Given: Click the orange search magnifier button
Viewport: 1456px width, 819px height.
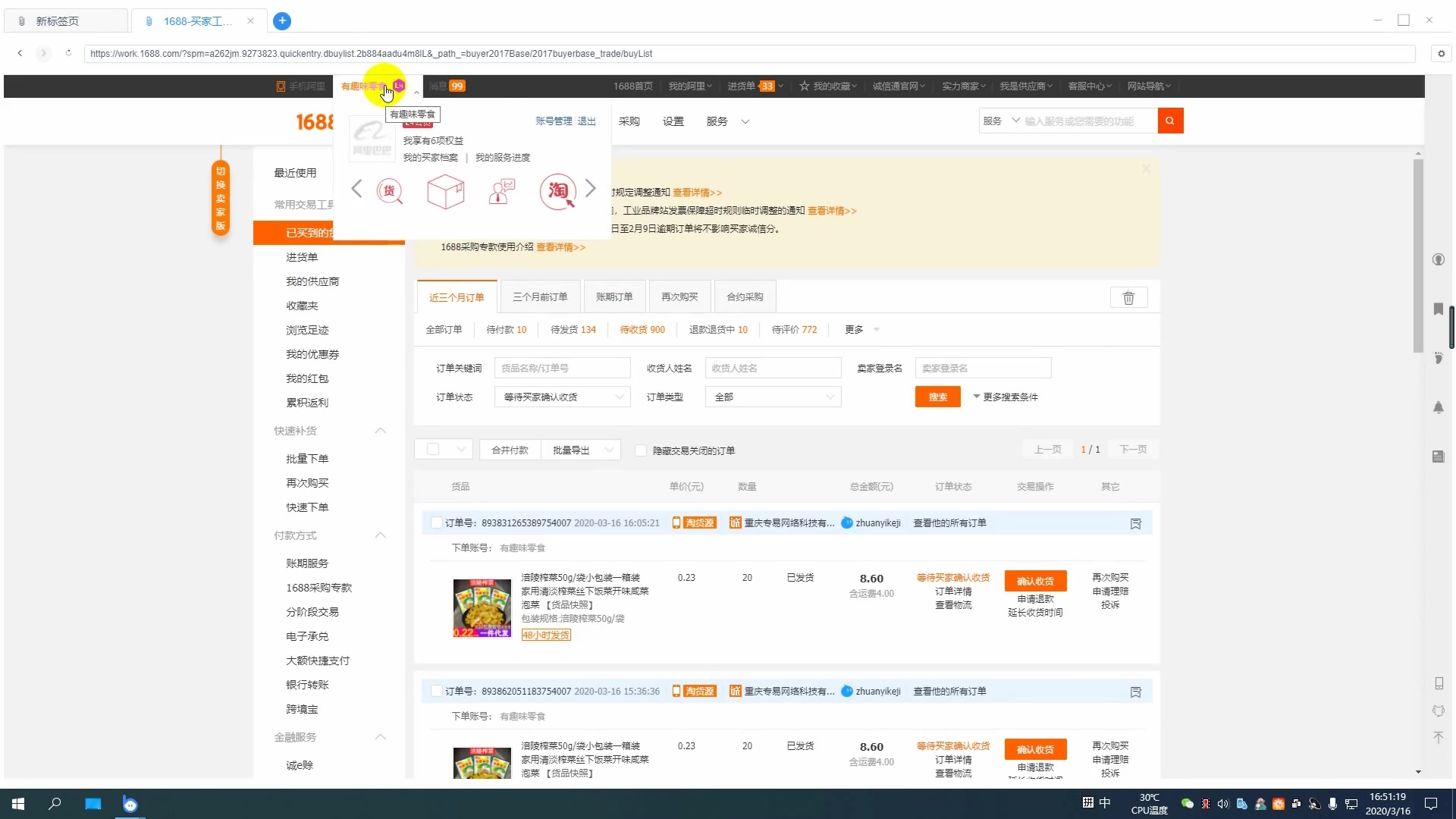Looking at the screenshot, I should pyautogui.click(x=1170, y=121).
